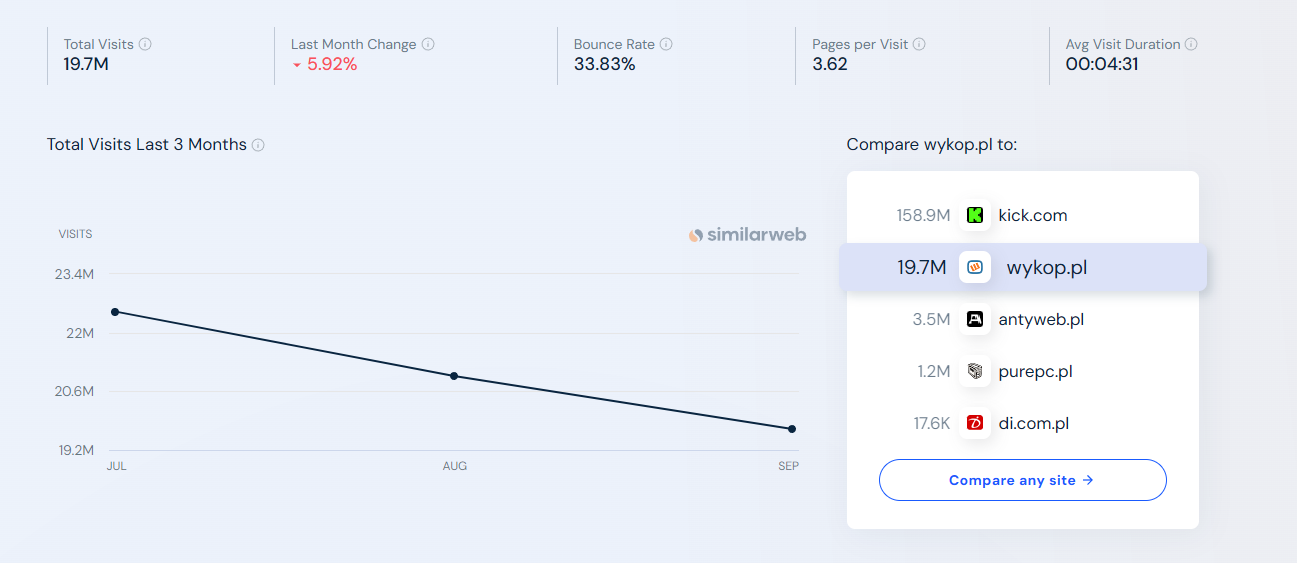
Task: Open the antyweb.pl comparison link
Action: click(1041, 320)
